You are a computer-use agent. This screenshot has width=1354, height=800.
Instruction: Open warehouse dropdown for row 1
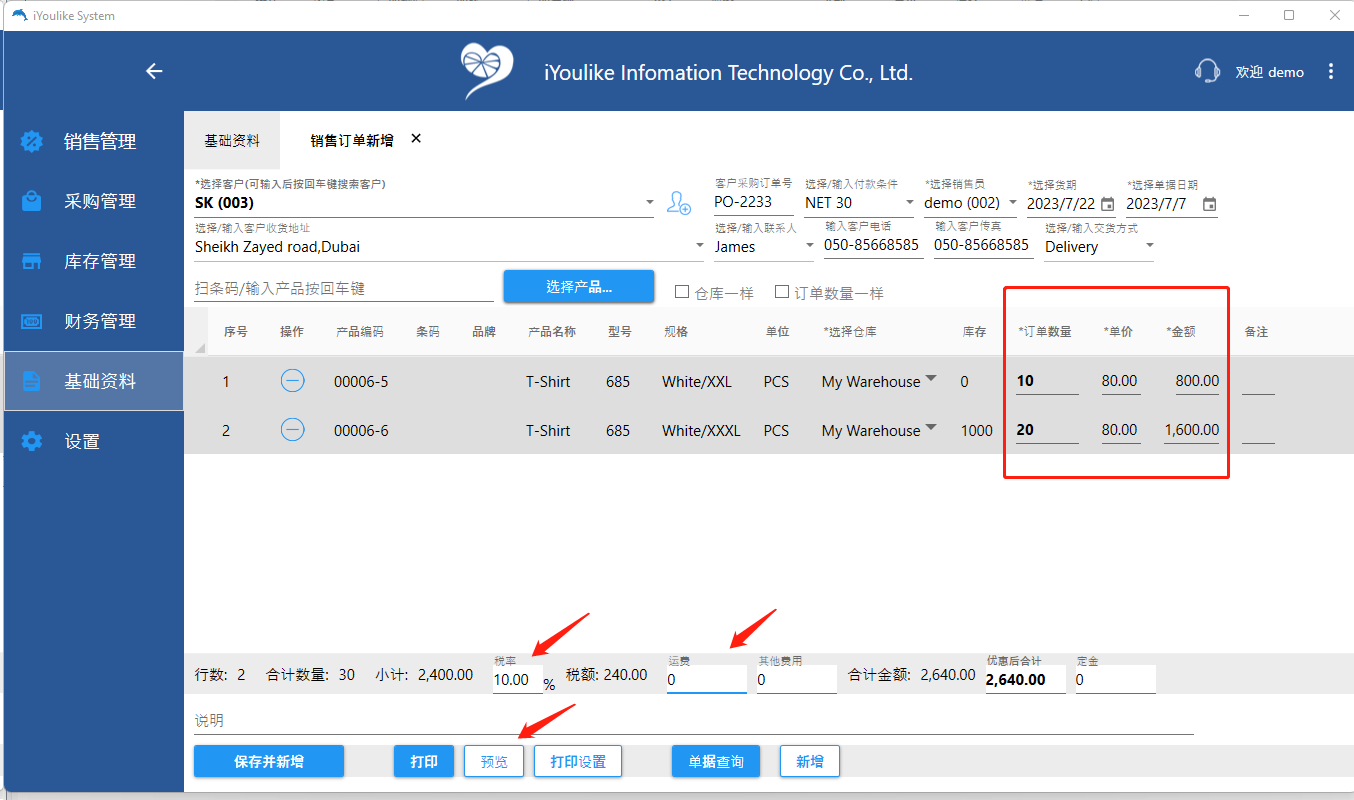tap(931, 379)
